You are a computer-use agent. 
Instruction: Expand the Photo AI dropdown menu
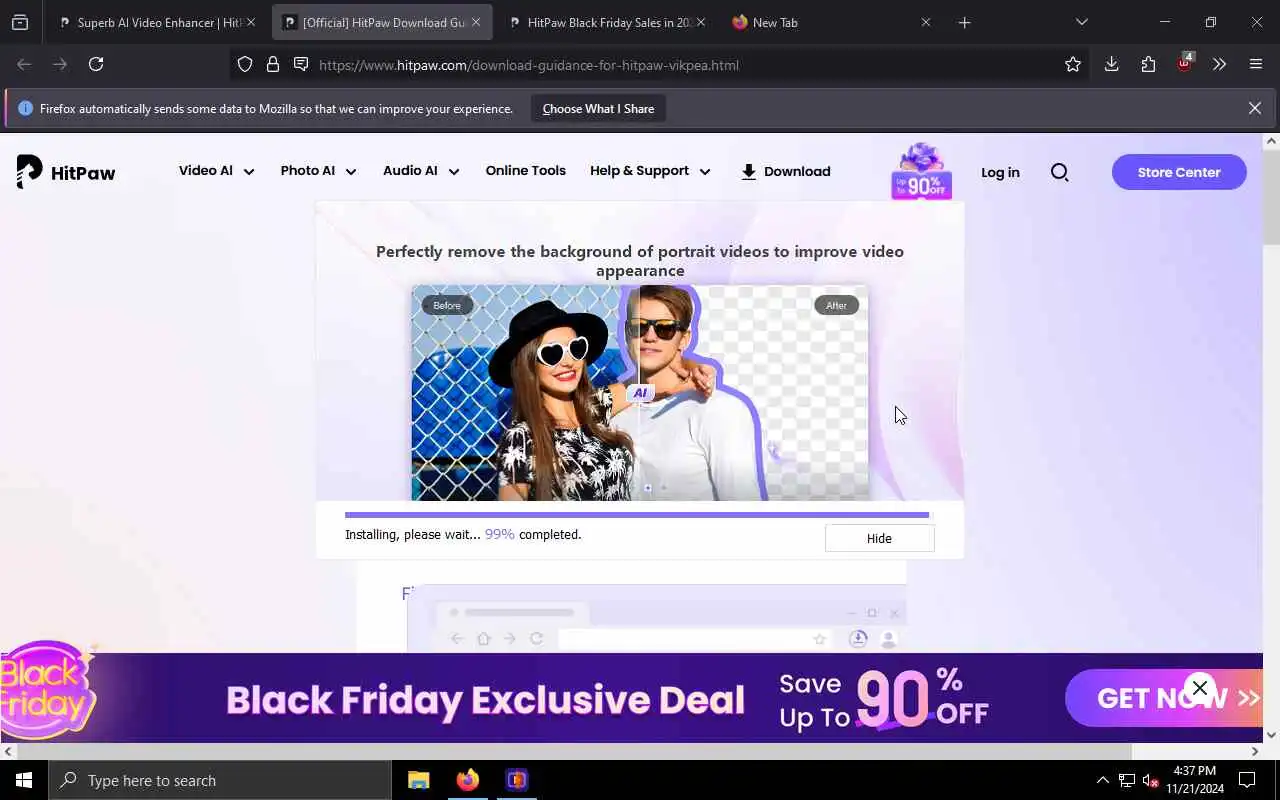coord(318,171)
